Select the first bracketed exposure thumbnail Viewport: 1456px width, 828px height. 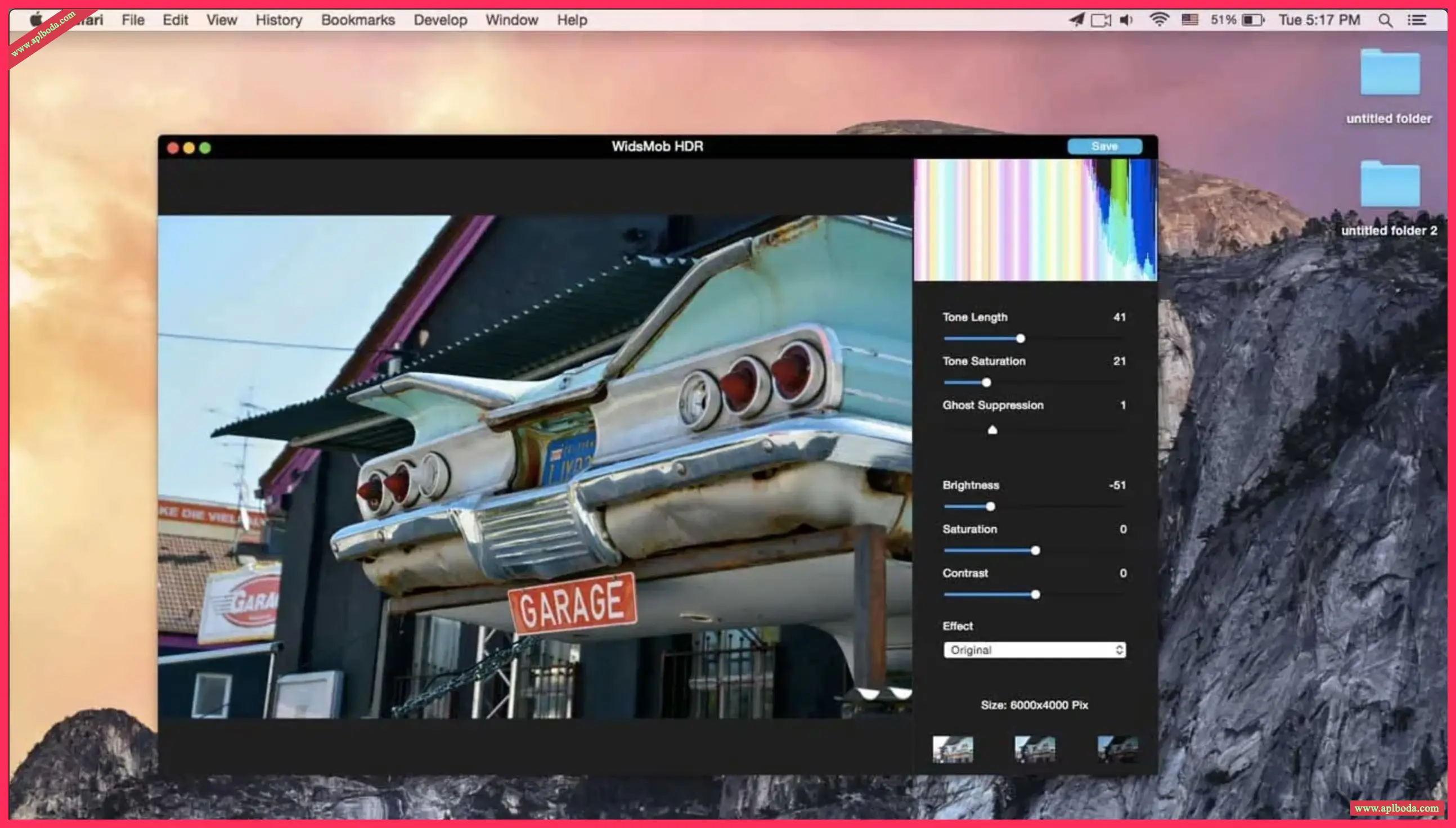coord(952,749)
